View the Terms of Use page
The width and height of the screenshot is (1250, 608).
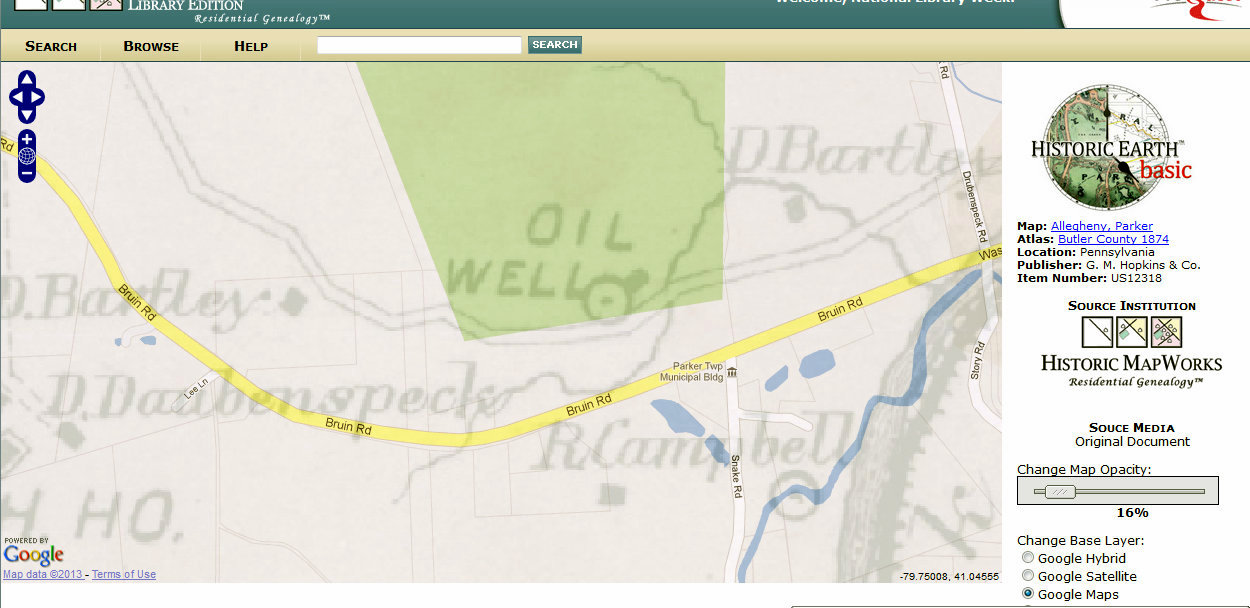point(123,573)
